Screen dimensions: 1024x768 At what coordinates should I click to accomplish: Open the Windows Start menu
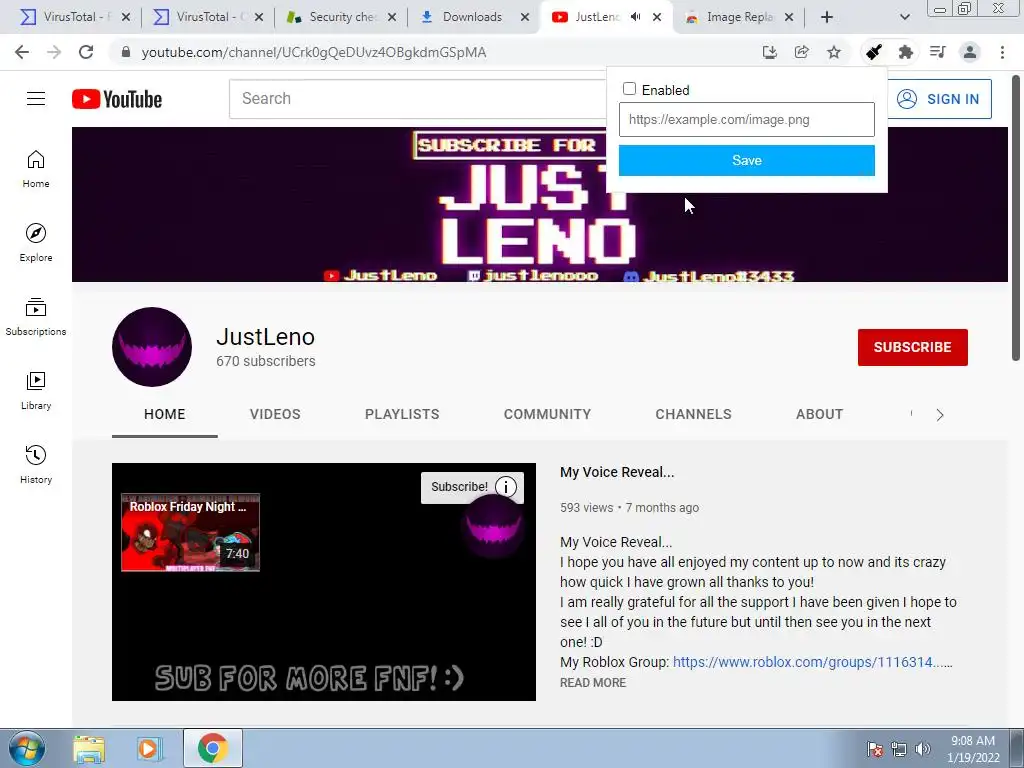coord(27,748)
